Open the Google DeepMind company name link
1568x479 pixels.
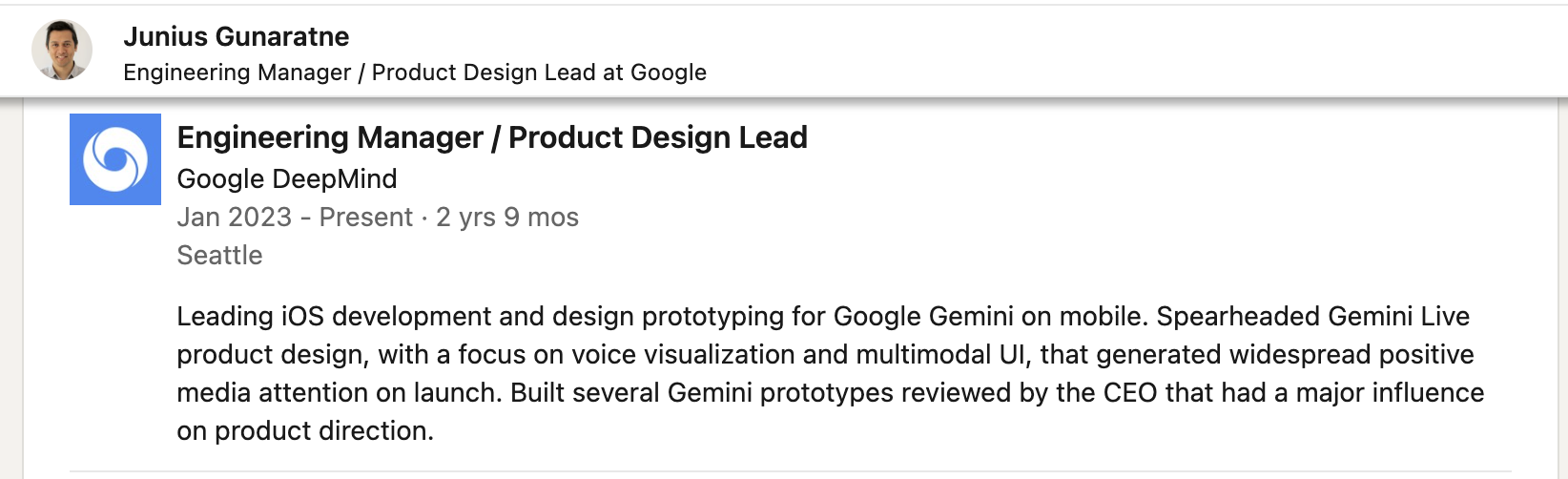pos(287,178)
